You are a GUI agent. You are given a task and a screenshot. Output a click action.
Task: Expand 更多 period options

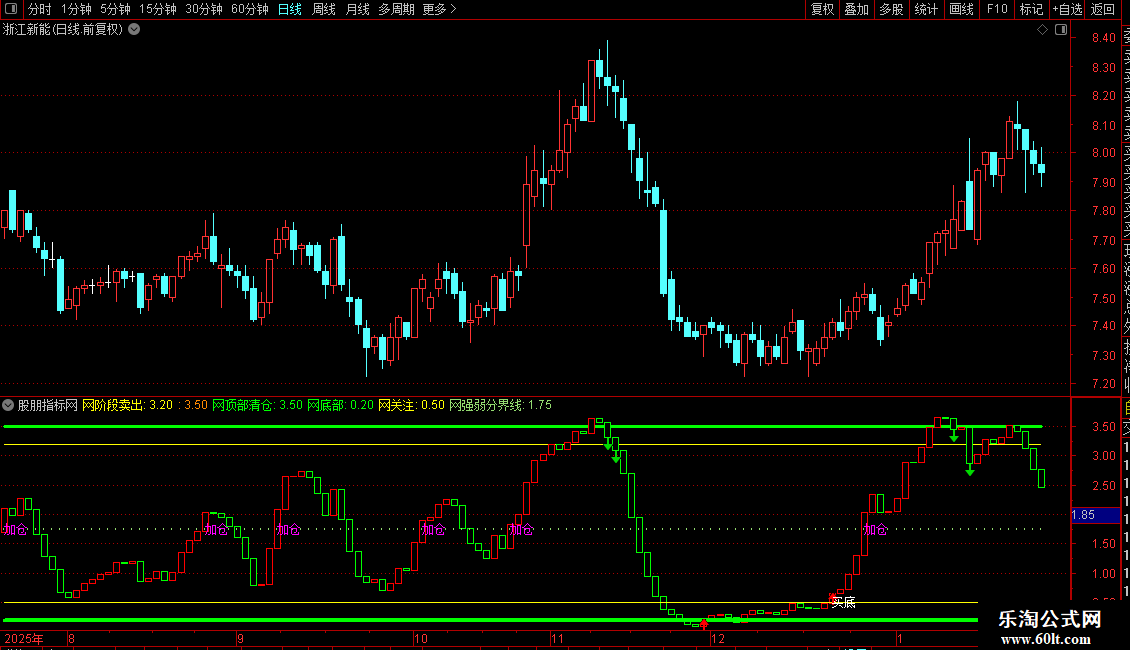coord(440,9)
